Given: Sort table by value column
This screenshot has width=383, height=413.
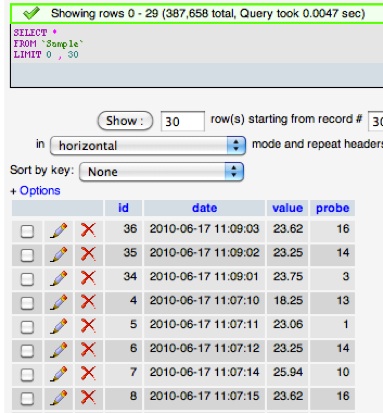Looking at the screenshot, I should [x=287, y=208].
